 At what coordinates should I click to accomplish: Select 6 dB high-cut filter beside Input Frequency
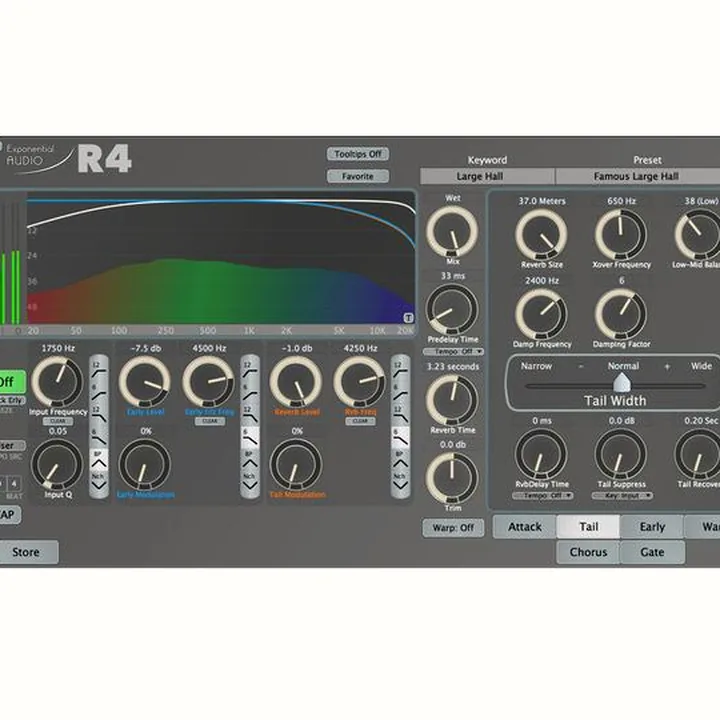tap(99, 436)
